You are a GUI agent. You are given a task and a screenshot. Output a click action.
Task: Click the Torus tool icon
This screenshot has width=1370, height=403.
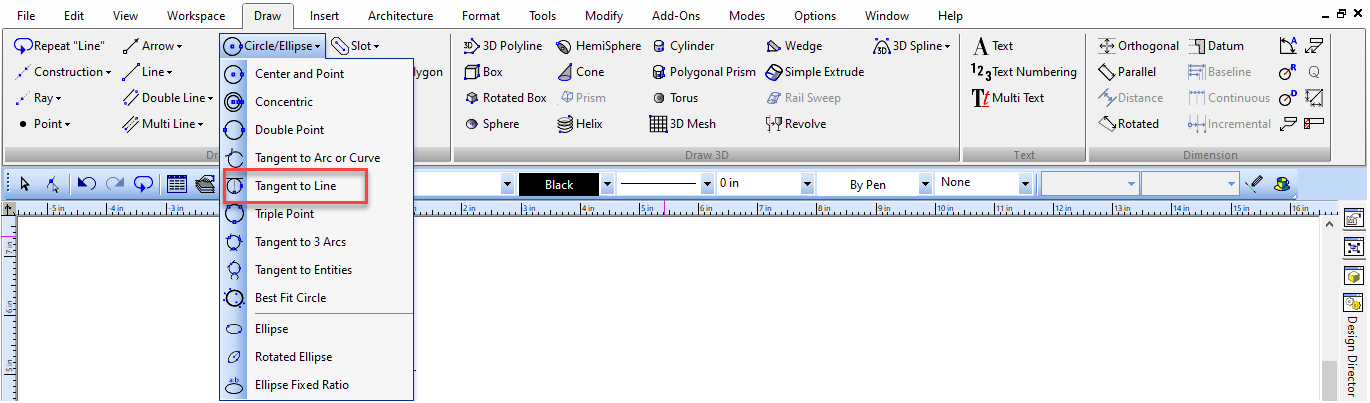pos(659,98)
